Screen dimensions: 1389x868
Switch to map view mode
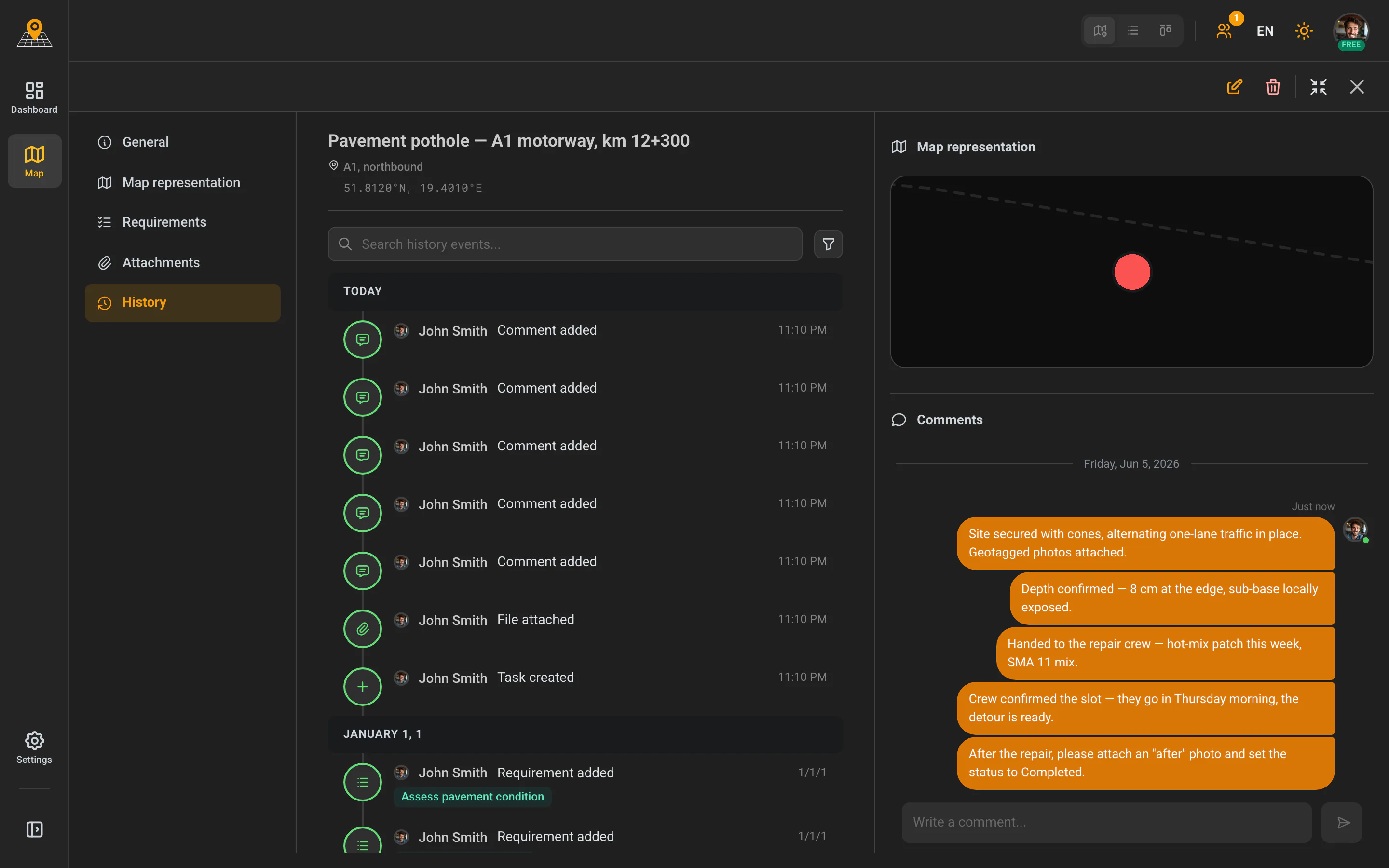pos(1100,30)
